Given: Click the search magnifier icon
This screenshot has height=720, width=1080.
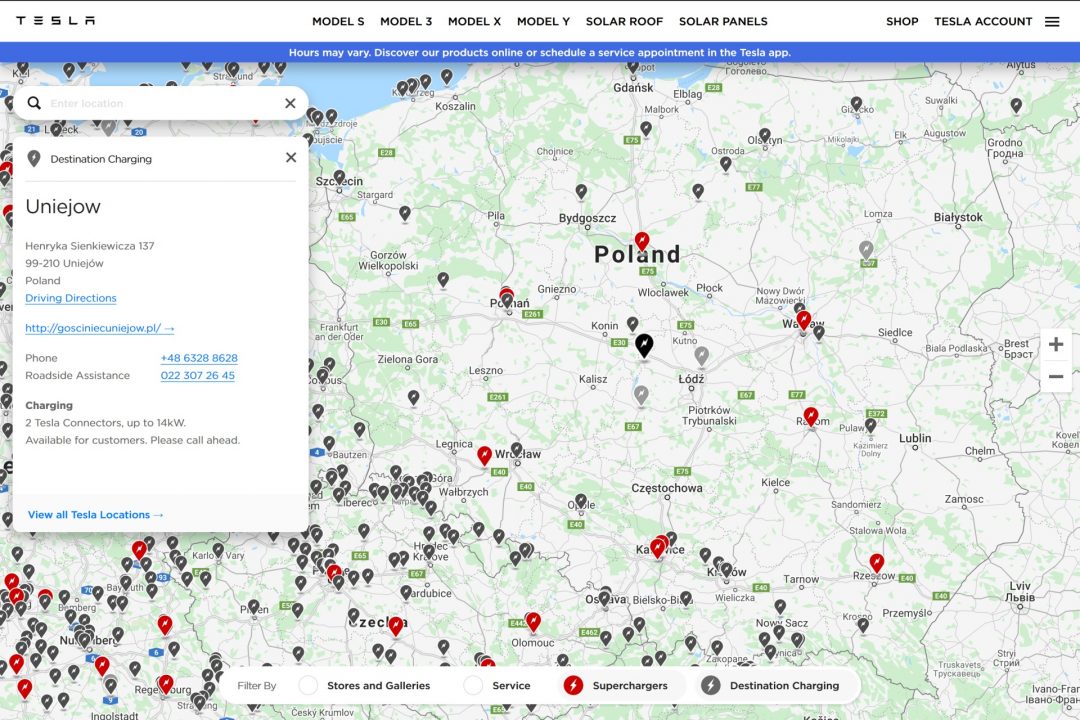Looking at the screenshot, I should coord(34,103).
